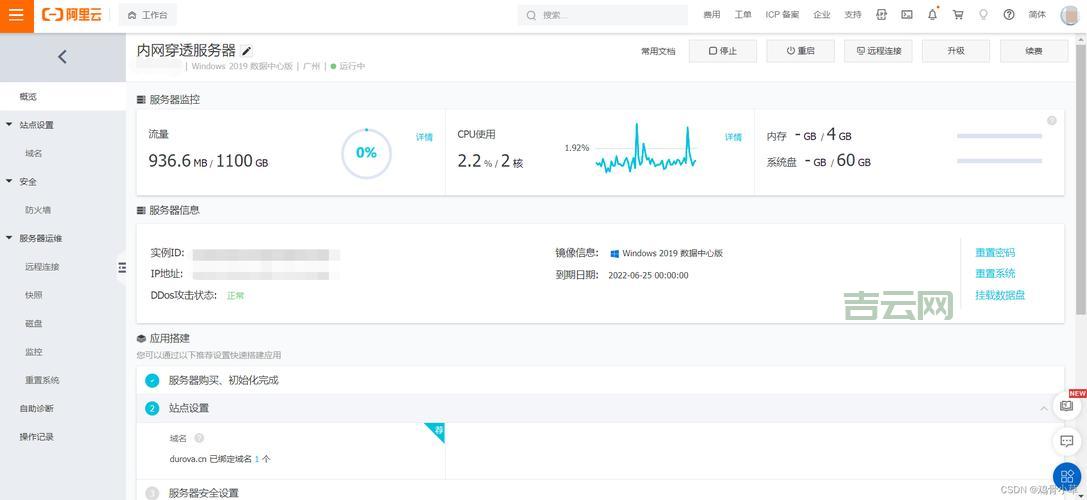Collapse the 站点设置 sidebar group
This screenshot has height=500, width=1087.
pos(10,125)
